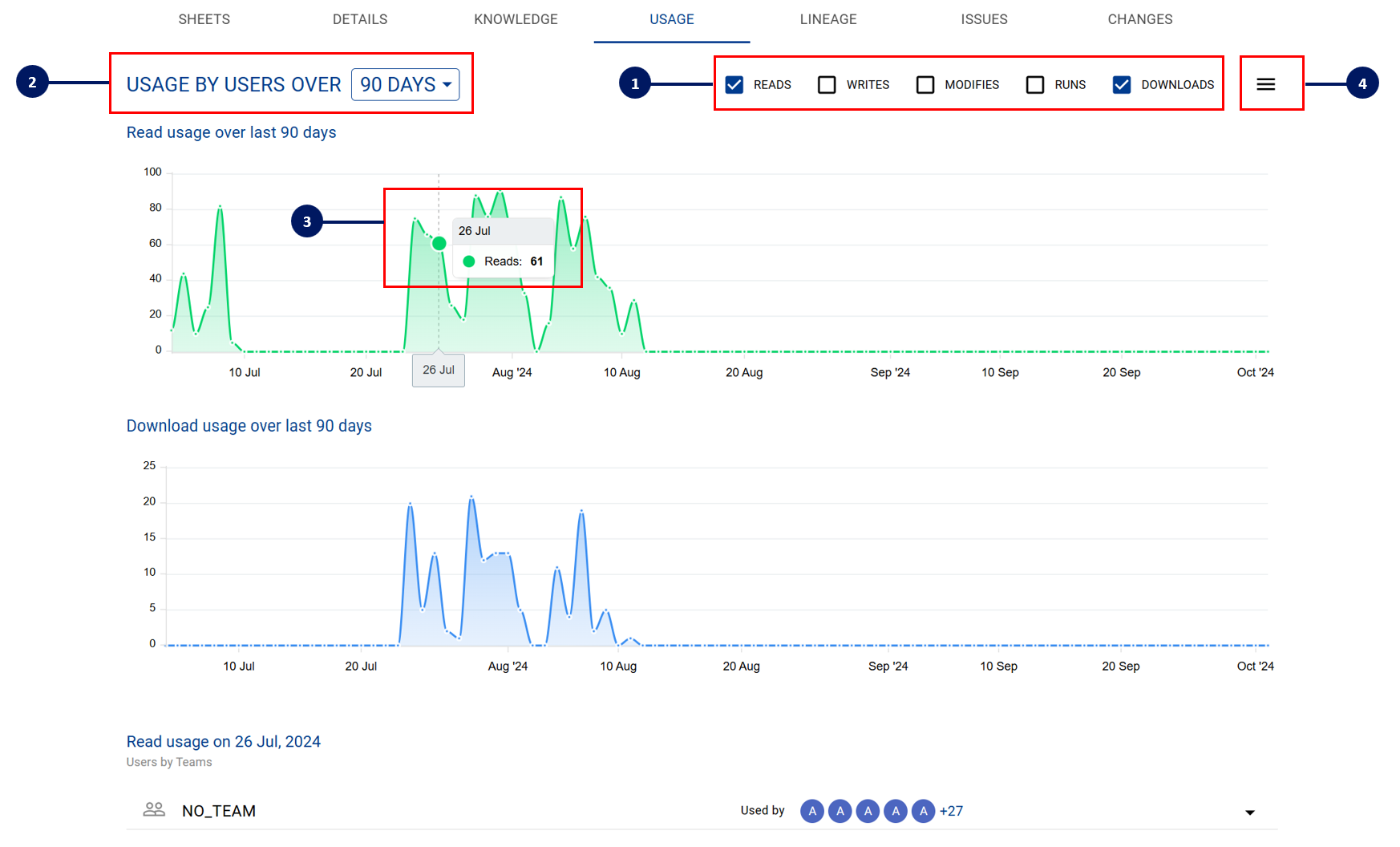Screen dimensions: 1400x847
Task: Enable the MODIFIES checkbox
Action: 925,85
